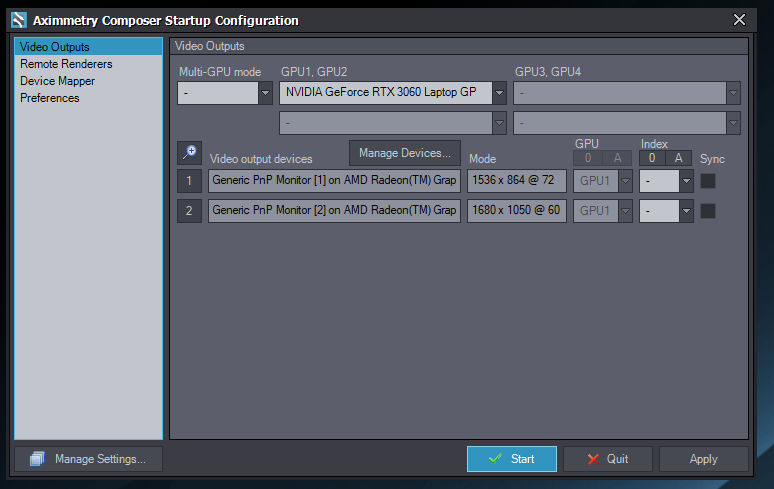The height and width of the screenshot is (489, 774).
Task: Click the Video output devices label
Action: coord(261,159)
